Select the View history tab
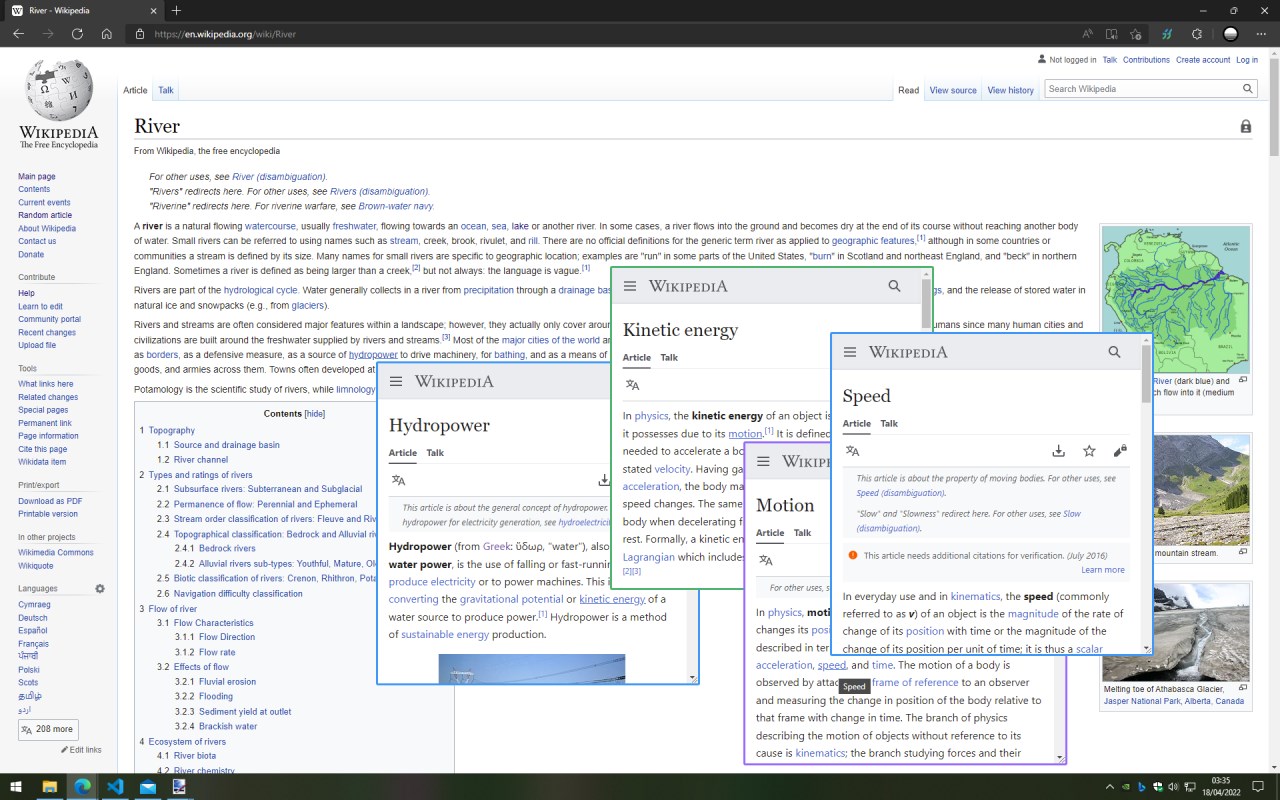This screenshot has width=1280, height=800. click(x=1010, y=90)
